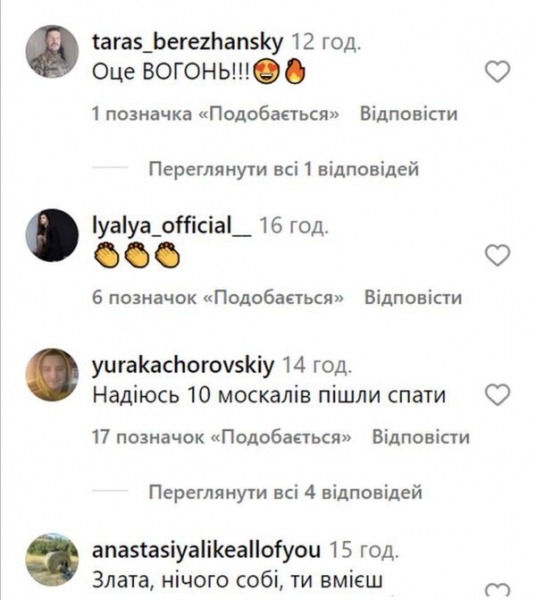Viewport: 536px width, 600px height.
Task: Reply to taras_berezhansky's comment
Action: [409, 114]
